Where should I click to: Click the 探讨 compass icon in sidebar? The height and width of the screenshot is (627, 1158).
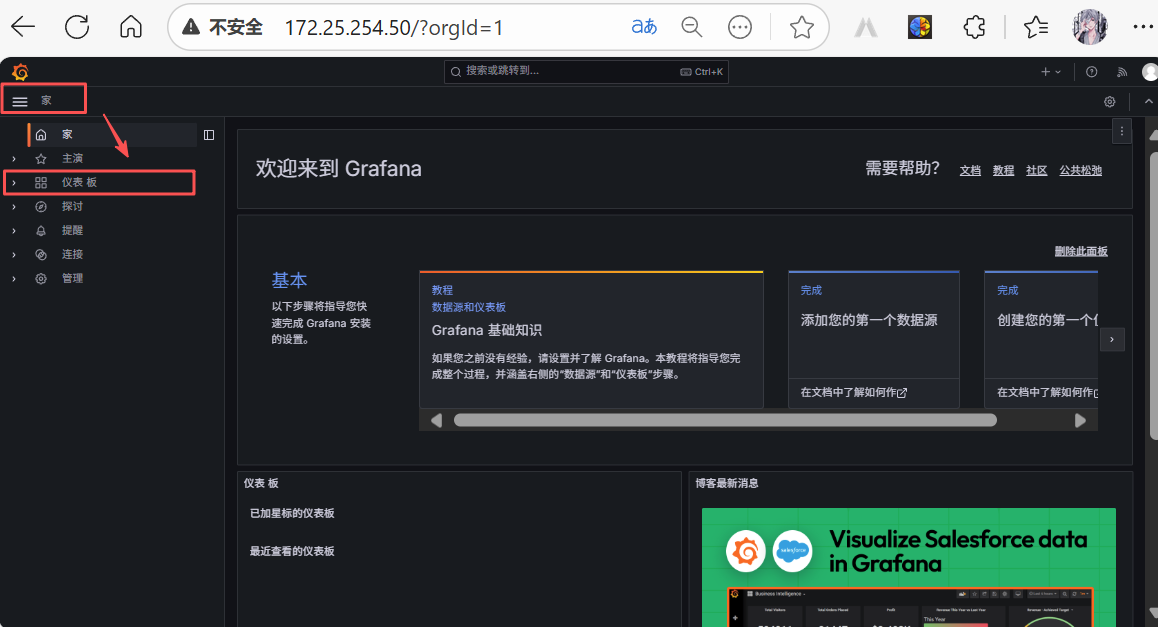tap(41, 207)
